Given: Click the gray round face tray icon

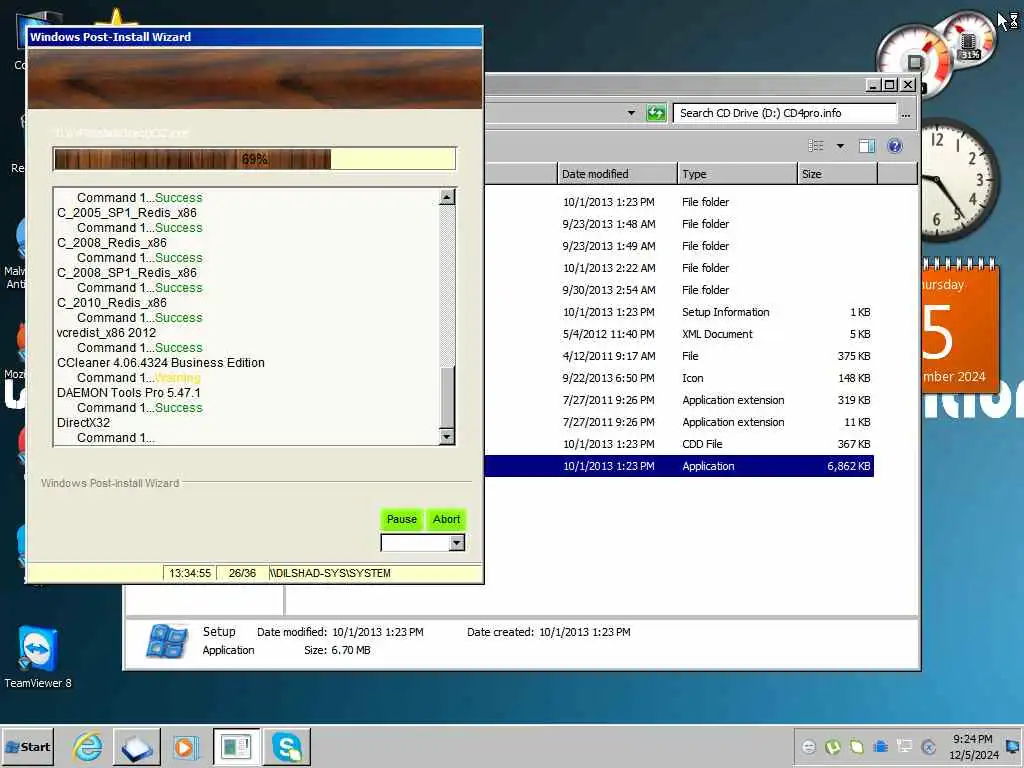Looking at the screenshot, I should point(808,746).
